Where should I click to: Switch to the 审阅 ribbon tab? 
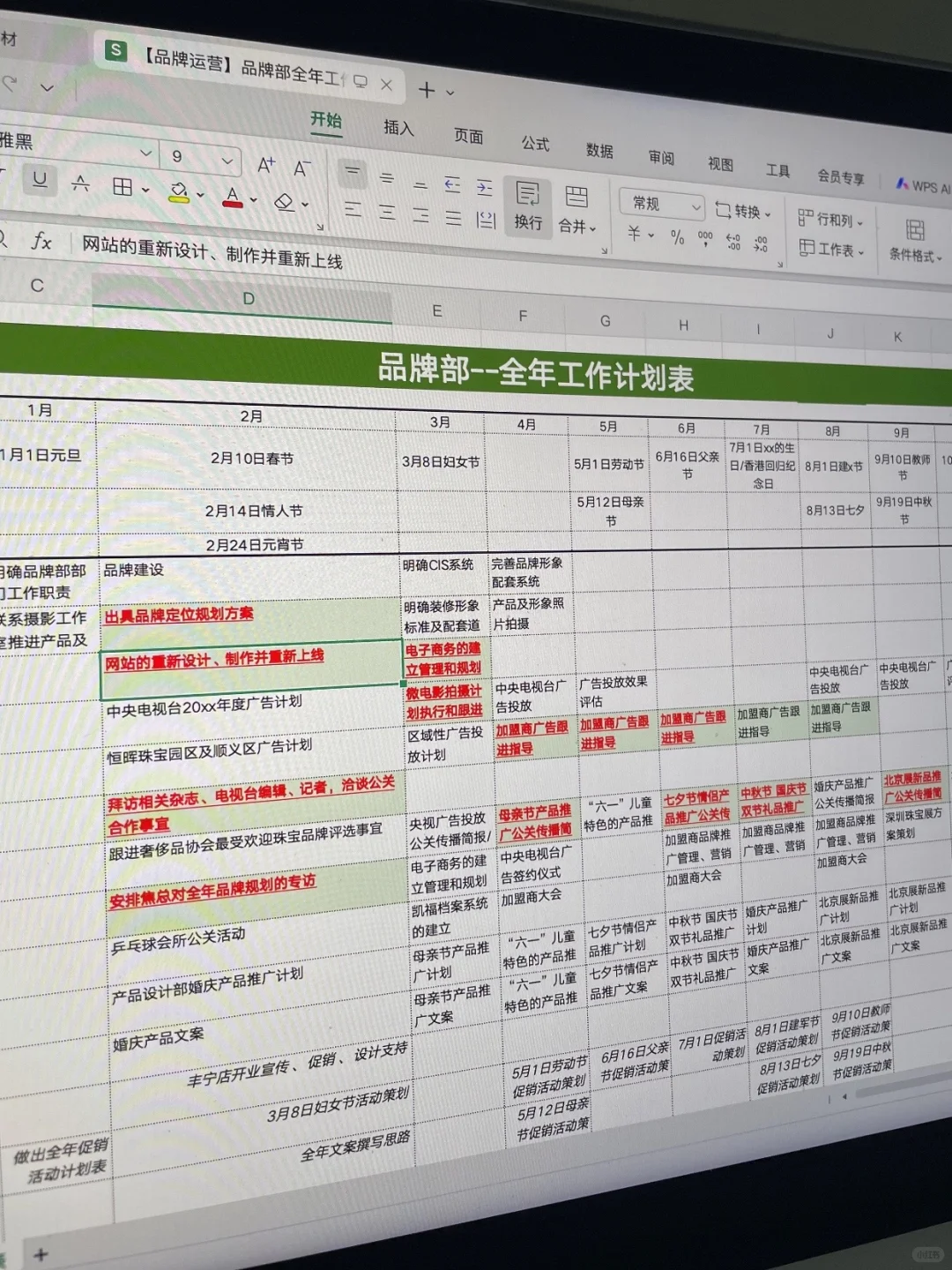[x=661, y=158]
